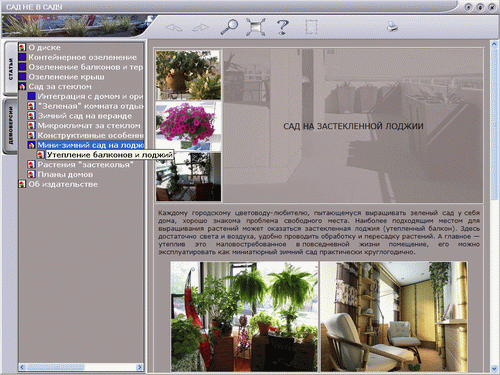Image resolution: width=500 pixels, height=375 pixels.
Task: Click the blue book icon beside Контейнерное озеленение
Action: 22,57
